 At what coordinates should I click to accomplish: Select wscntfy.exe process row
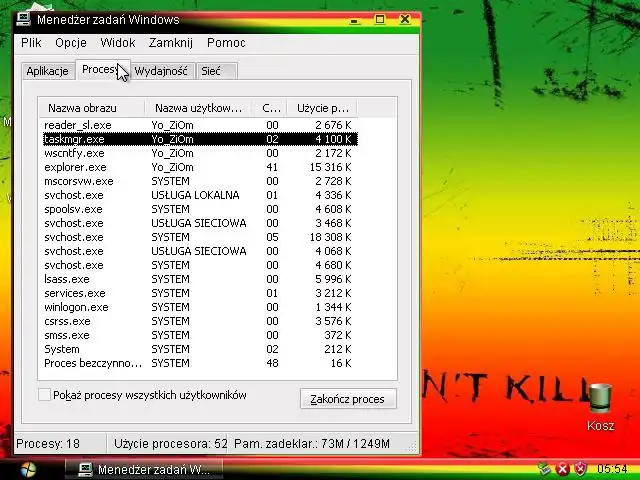200,153
